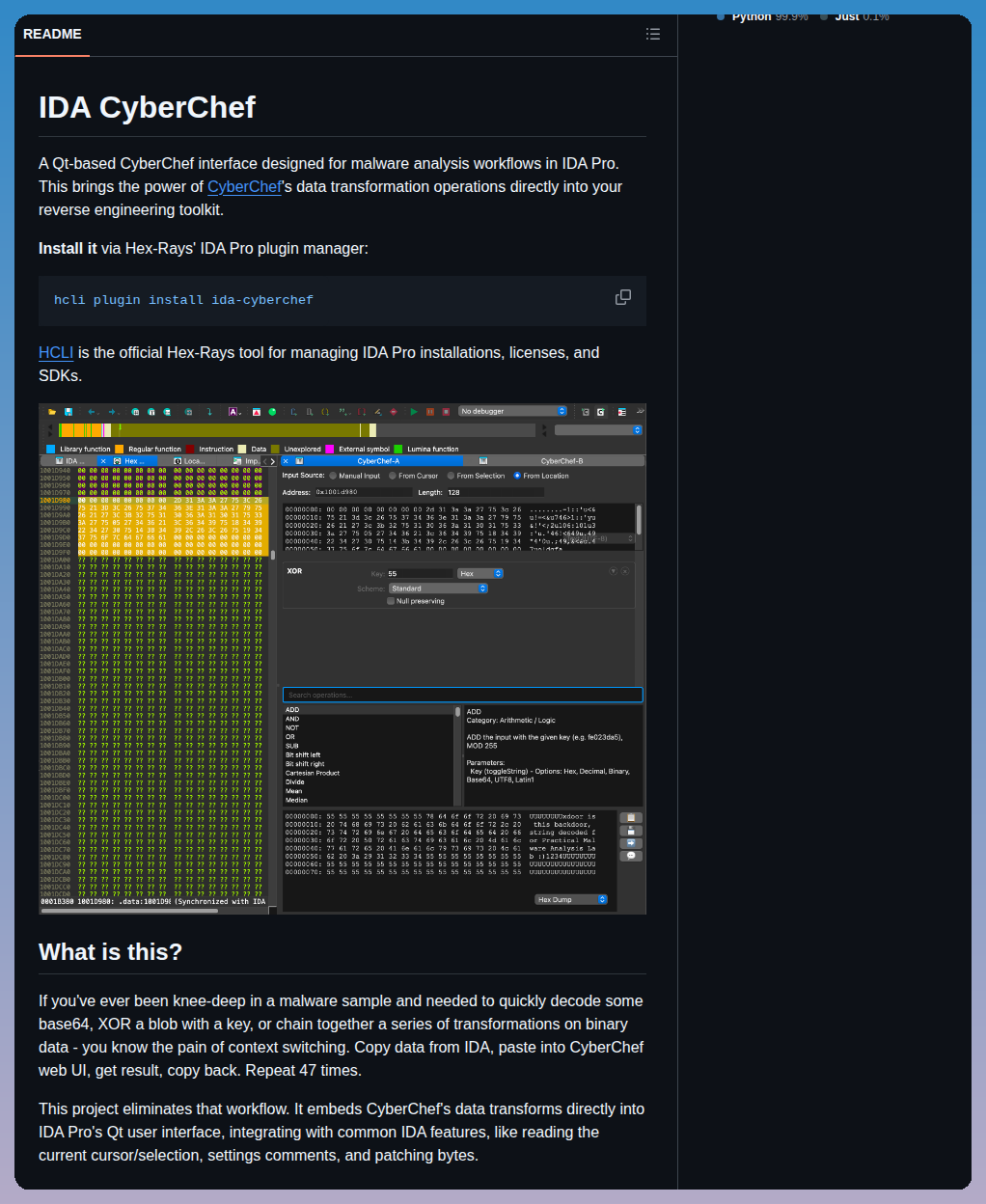Switch to the CyberChef-B tab
Image resolution: width=986 pixels, height=1204 pixels.
point(554,461)
